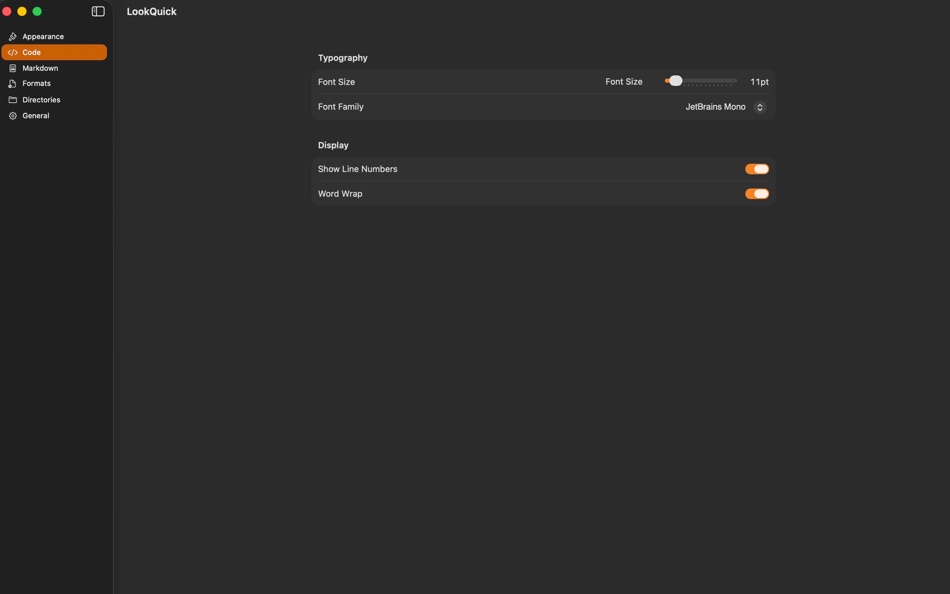Click the Font Family popup arrows icon

click(x=758, y=106)
